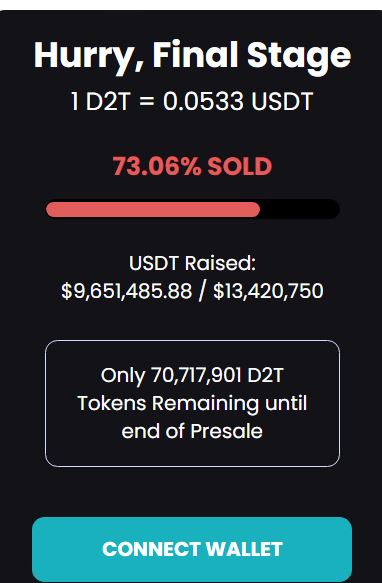This screenshot has height=583, width=382.
Task: Click the end of Presale text
Action: (192, 431)
